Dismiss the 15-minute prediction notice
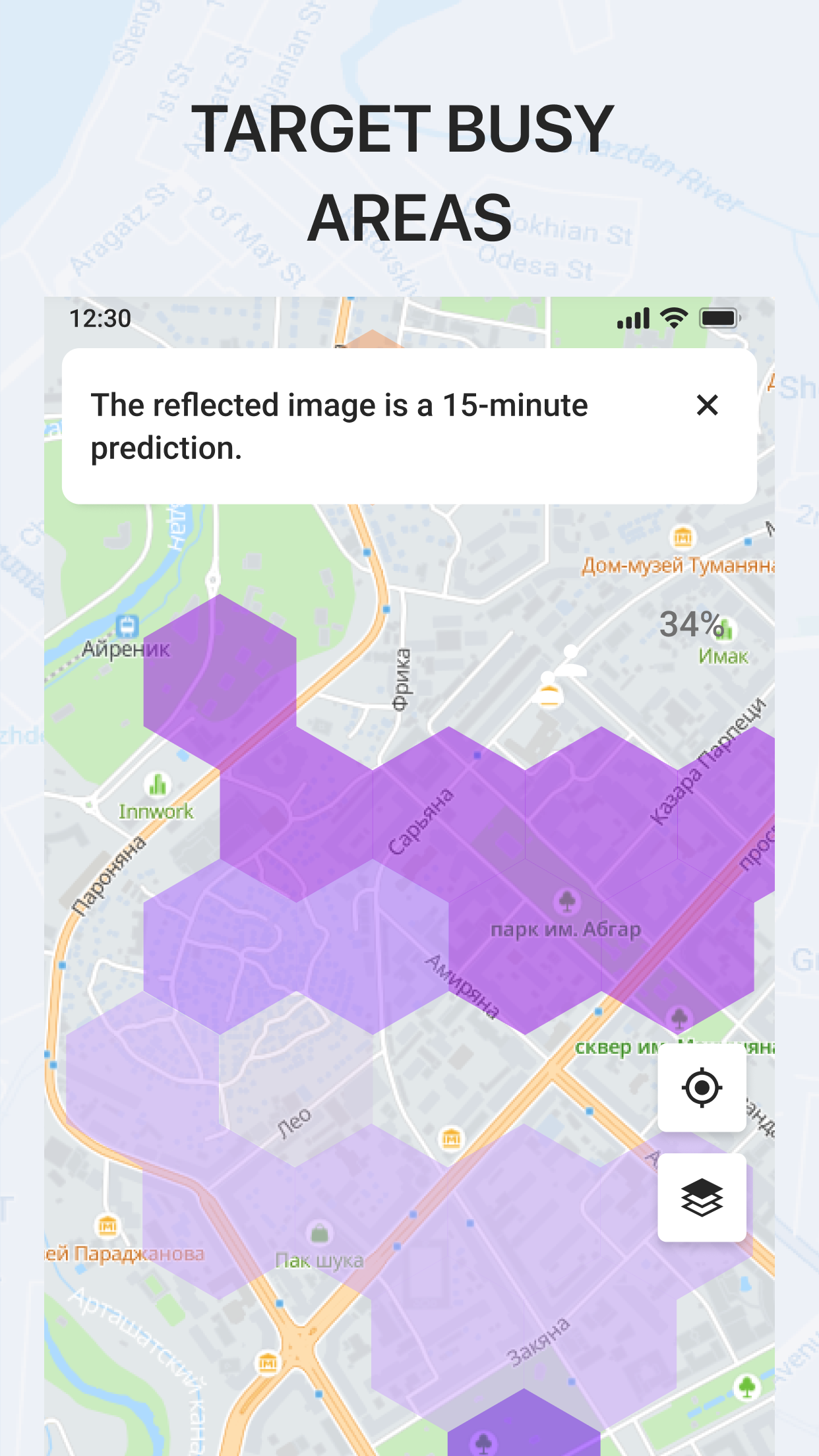The image size is (819, 1456). click(x=707, y=405)
